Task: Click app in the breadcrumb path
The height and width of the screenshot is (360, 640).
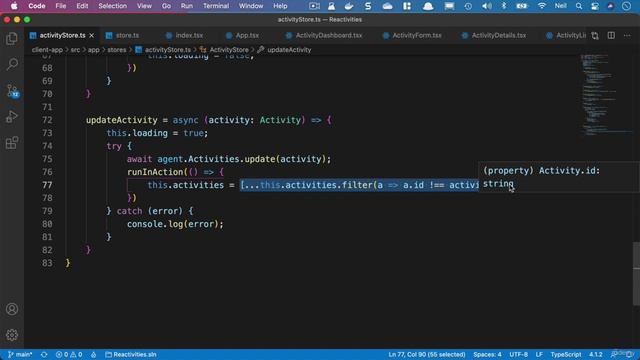Action: click(x=93, y=50)
